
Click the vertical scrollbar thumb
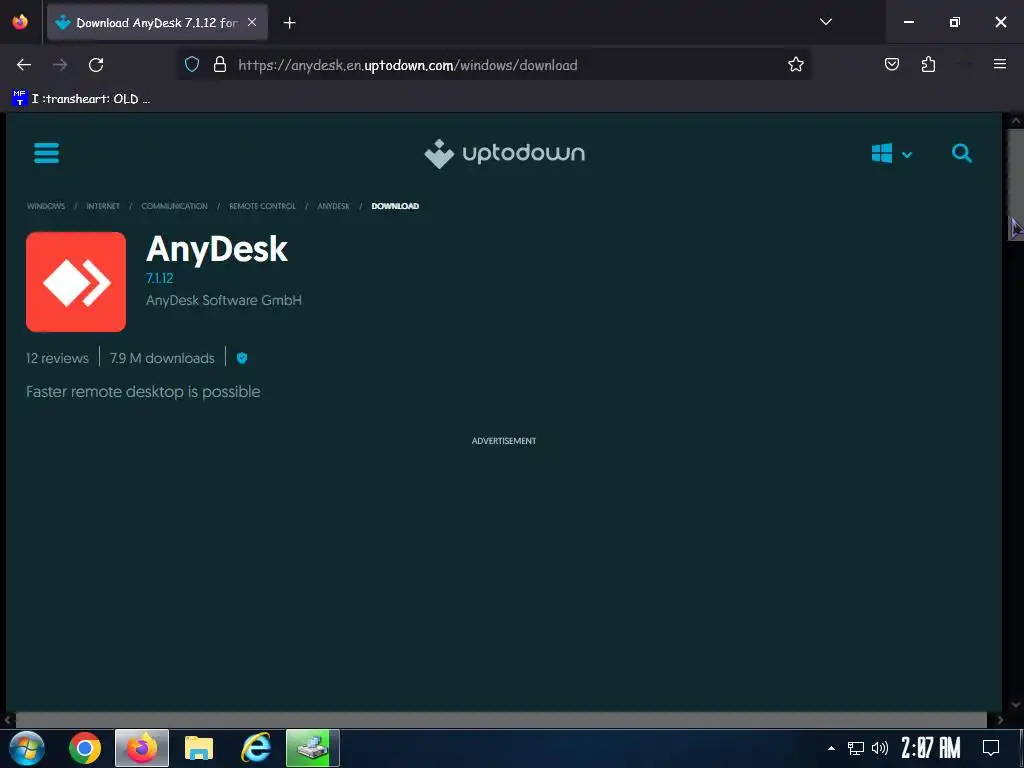tap(1016, 184)
